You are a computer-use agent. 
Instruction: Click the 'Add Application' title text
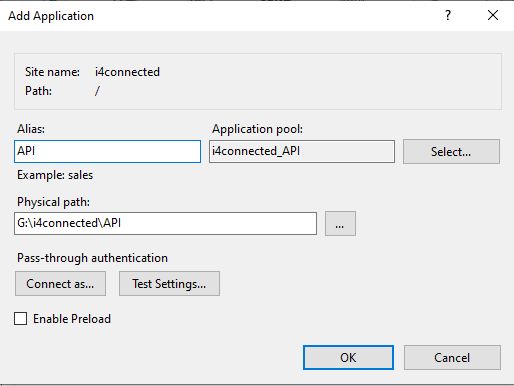51,16
